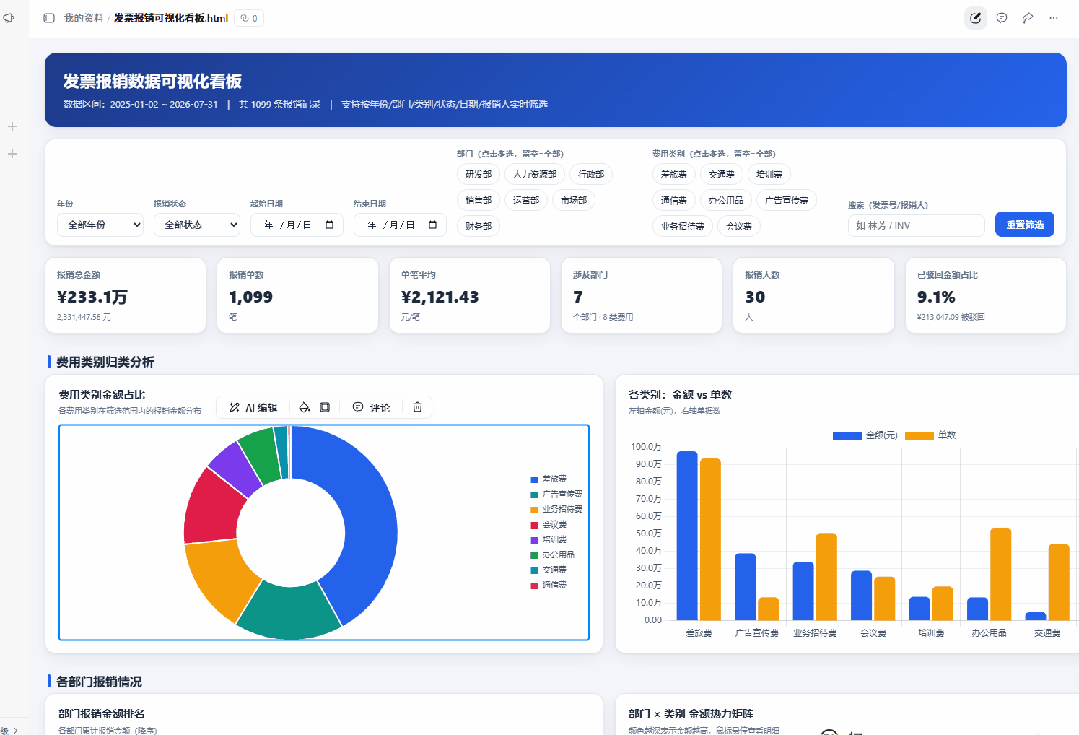Image resolution: width=1079 pixels, height=735 pixels.
Task: Click the blue legend swatch in the donut chart
Action: coord(534,480)
